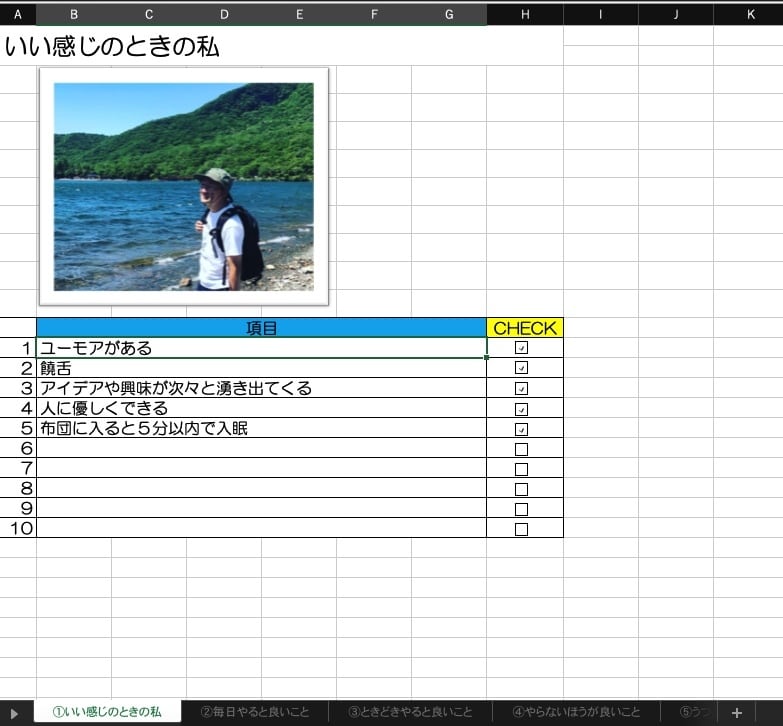This screenshot has height=726, width=783.
Task: Toggle the checkbox for 饒舌
Action: point(521,368)
